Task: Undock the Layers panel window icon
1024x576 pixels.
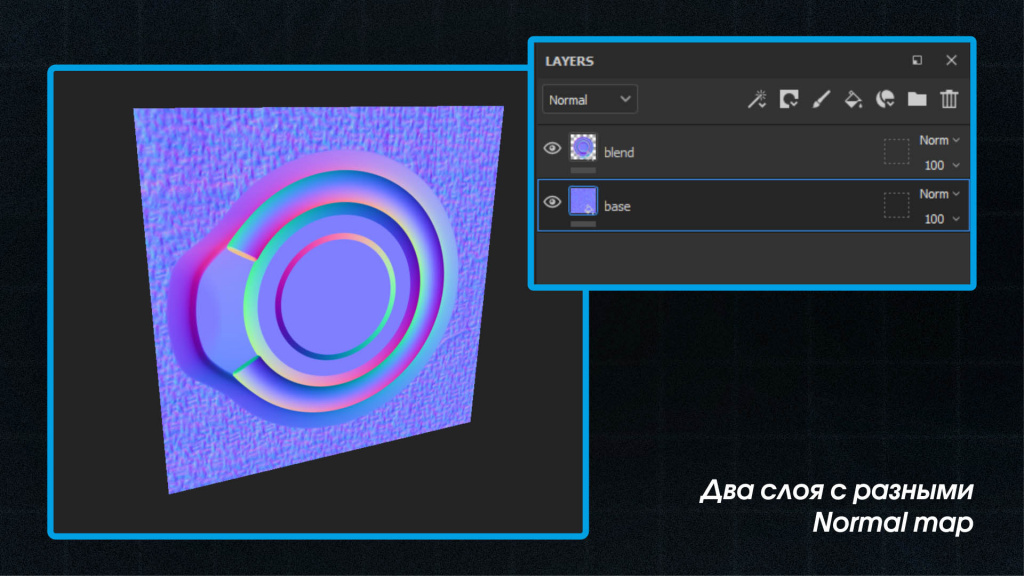Action: [917, 60]
